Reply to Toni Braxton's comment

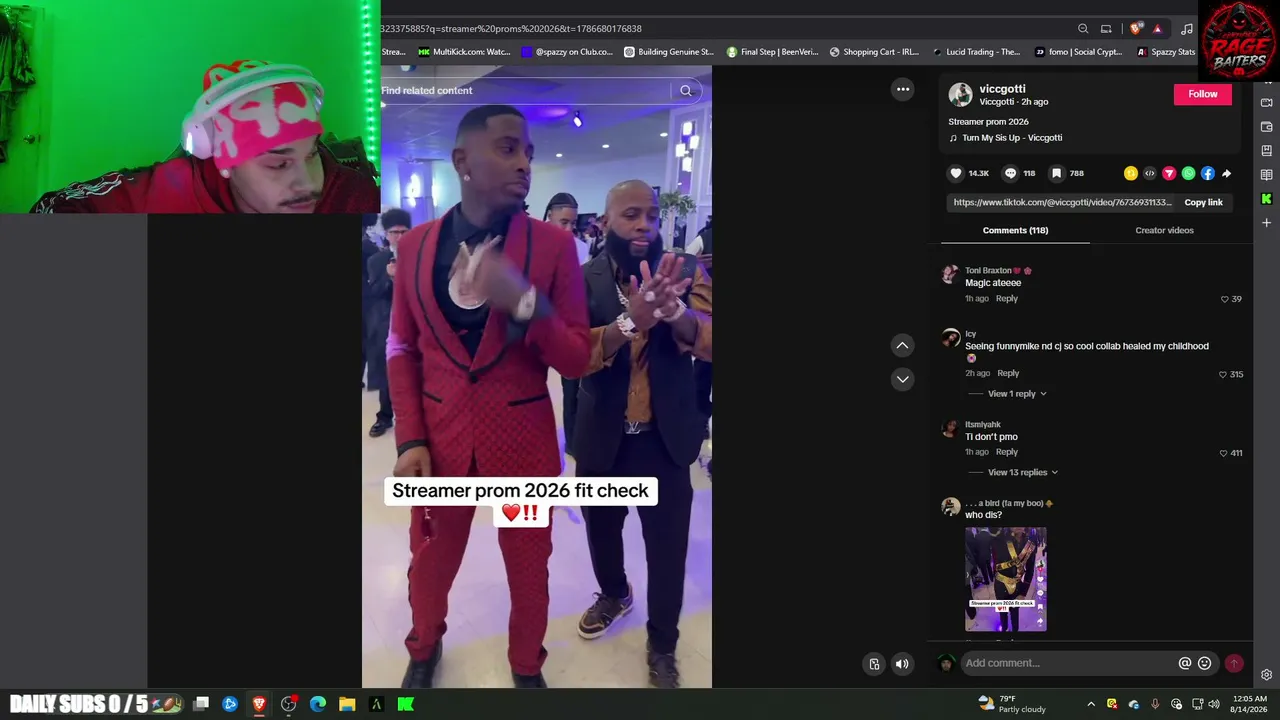[x=1006, y=299]
